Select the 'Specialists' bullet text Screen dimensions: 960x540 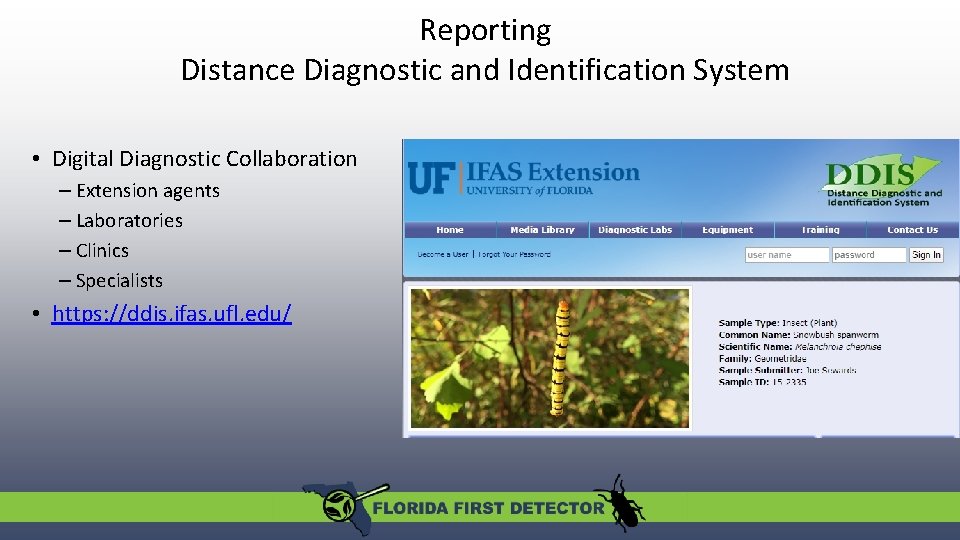coord(119,280)
